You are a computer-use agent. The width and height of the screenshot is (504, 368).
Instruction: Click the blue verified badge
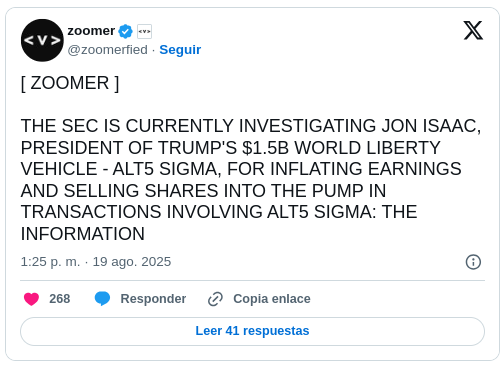point(125,31)
